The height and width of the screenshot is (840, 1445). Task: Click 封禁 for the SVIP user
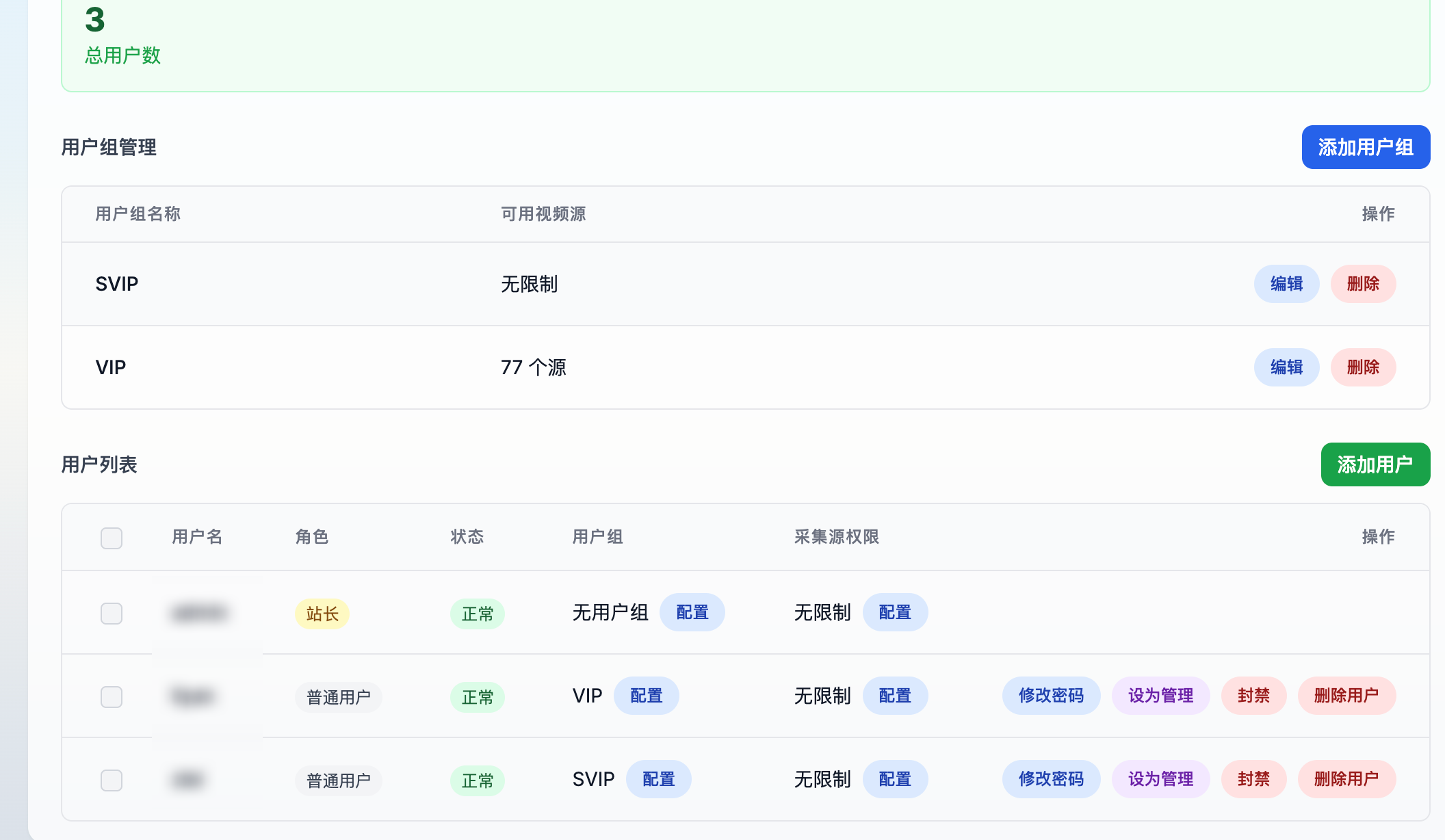tap(1253, 779)
